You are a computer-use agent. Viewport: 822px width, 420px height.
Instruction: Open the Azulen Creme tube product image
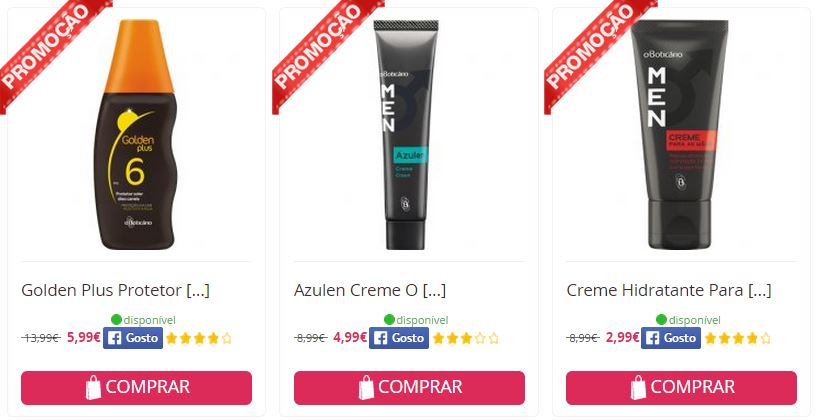(406, 135)
